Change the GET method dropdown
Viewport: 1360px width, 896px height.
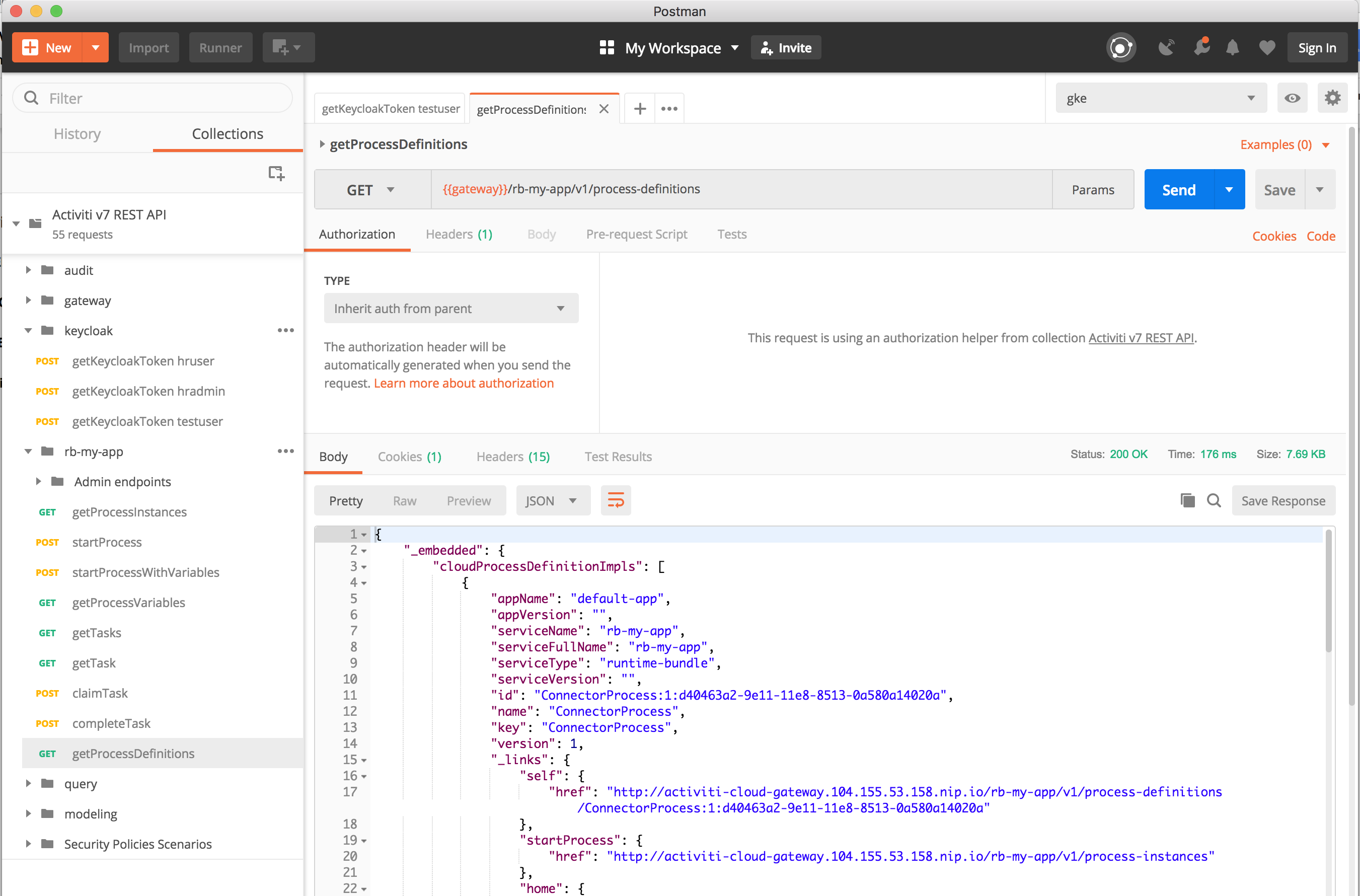tap(372, 190)
